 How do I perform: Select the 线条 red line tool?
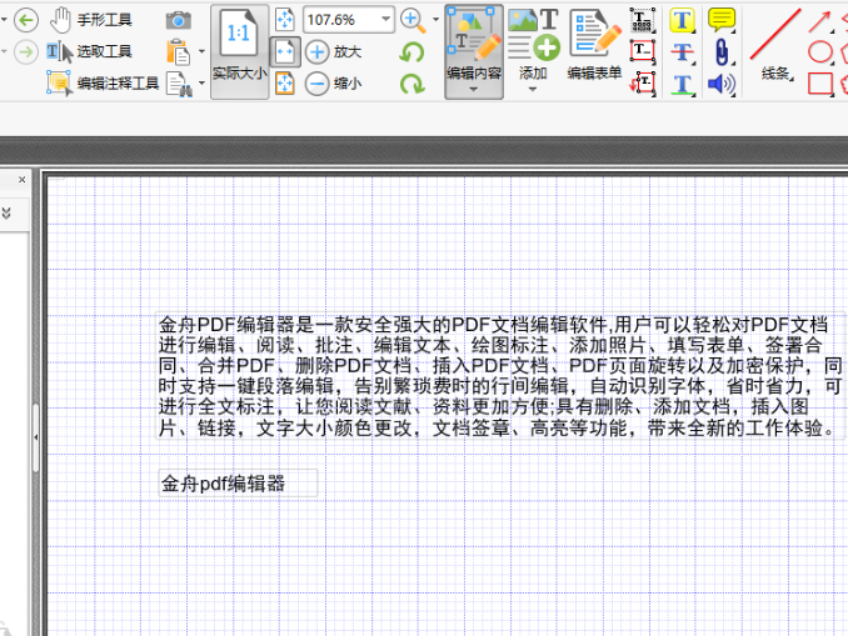776,45
